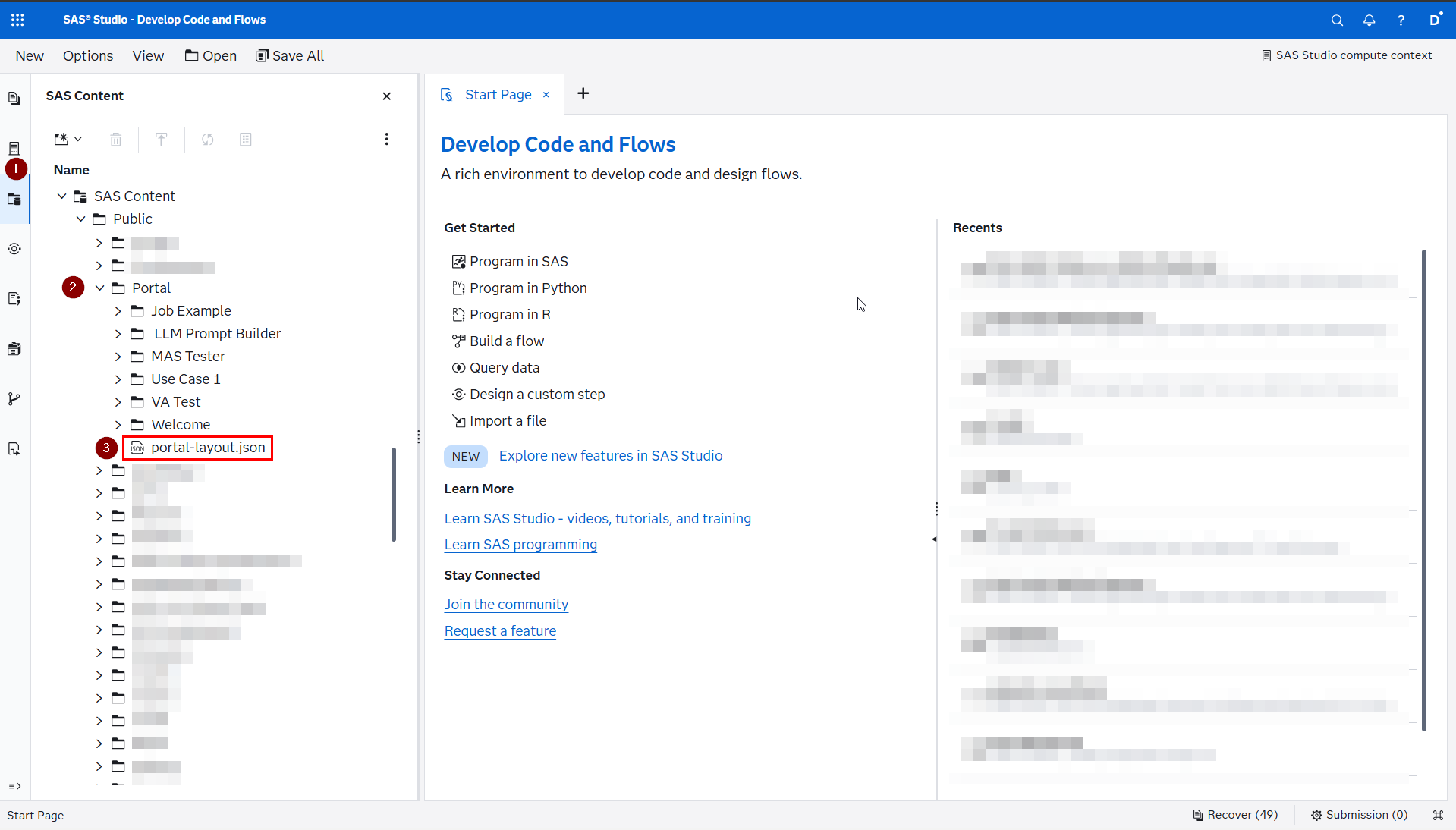Image resolution: width=1456 pixels, height=830 pixels.
Task: Add a new tab with plus icon
Action: click(x=583, y=93)
